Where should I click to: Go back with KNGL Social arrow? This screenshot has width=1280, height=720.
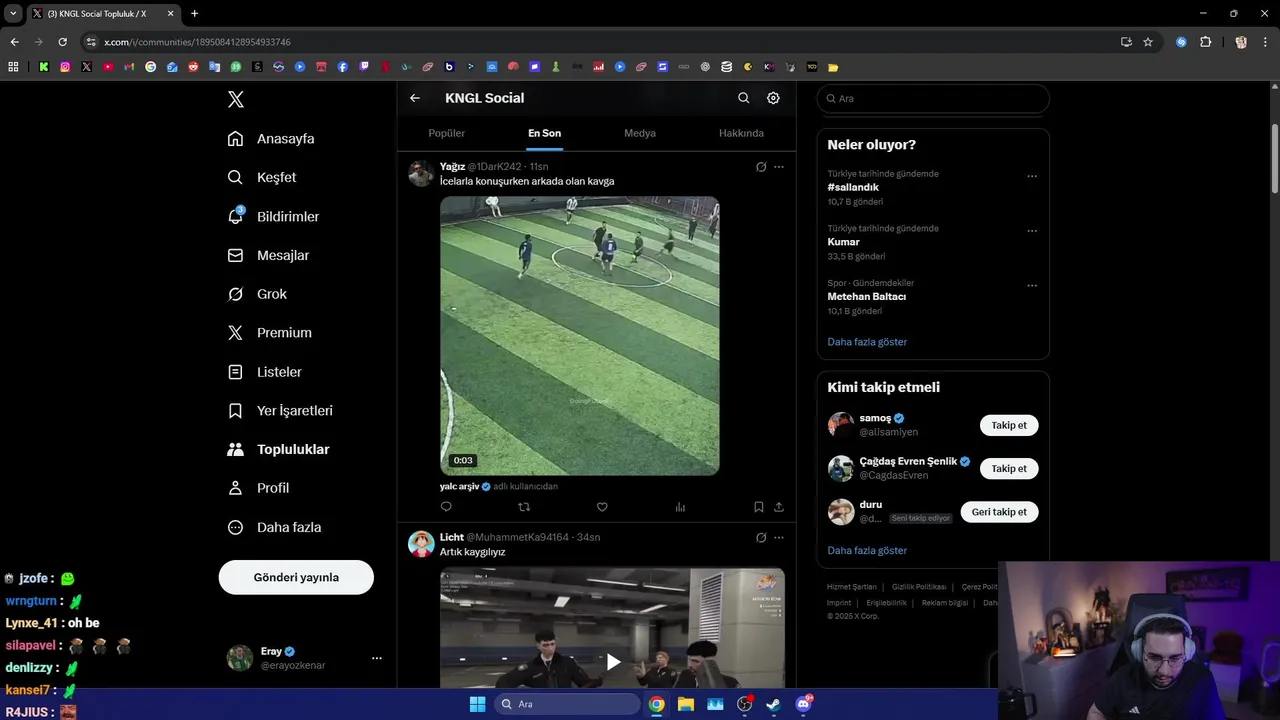pos(415,98)
